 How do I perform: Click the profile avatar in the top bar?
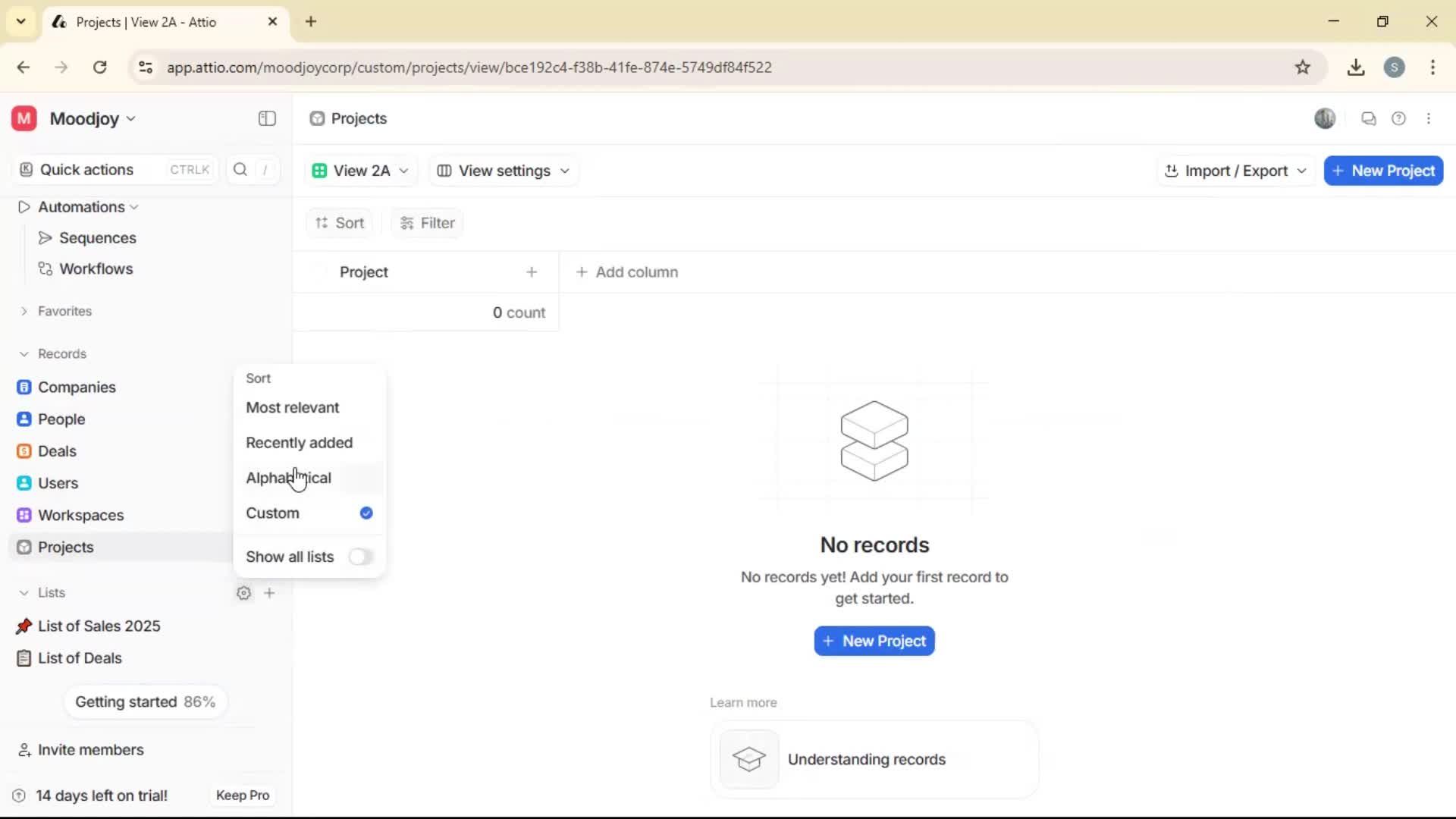click(x=1325, y=118)
